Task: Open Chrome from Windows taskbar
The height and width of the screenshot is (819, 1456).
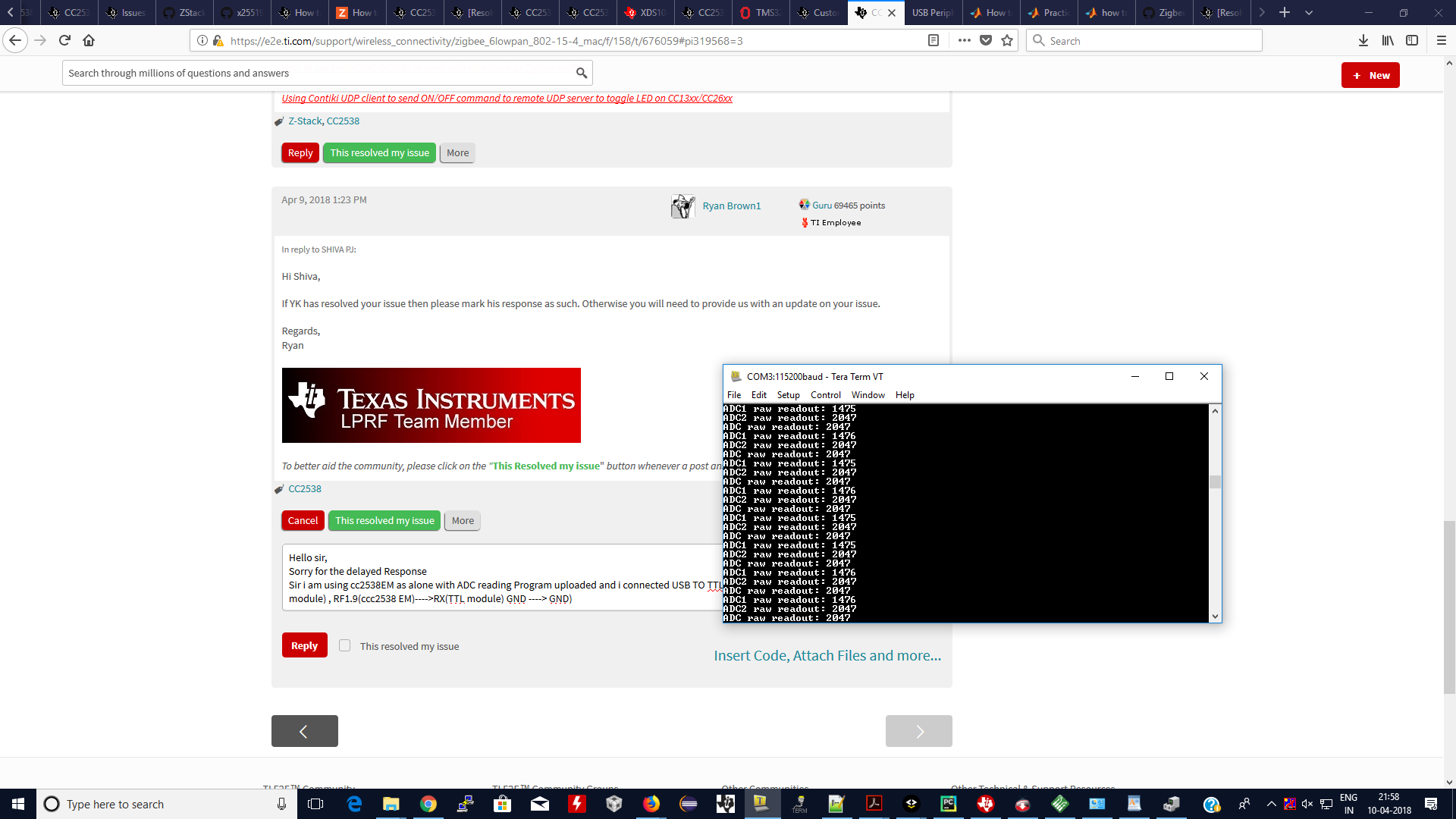Action: (428, 804)
